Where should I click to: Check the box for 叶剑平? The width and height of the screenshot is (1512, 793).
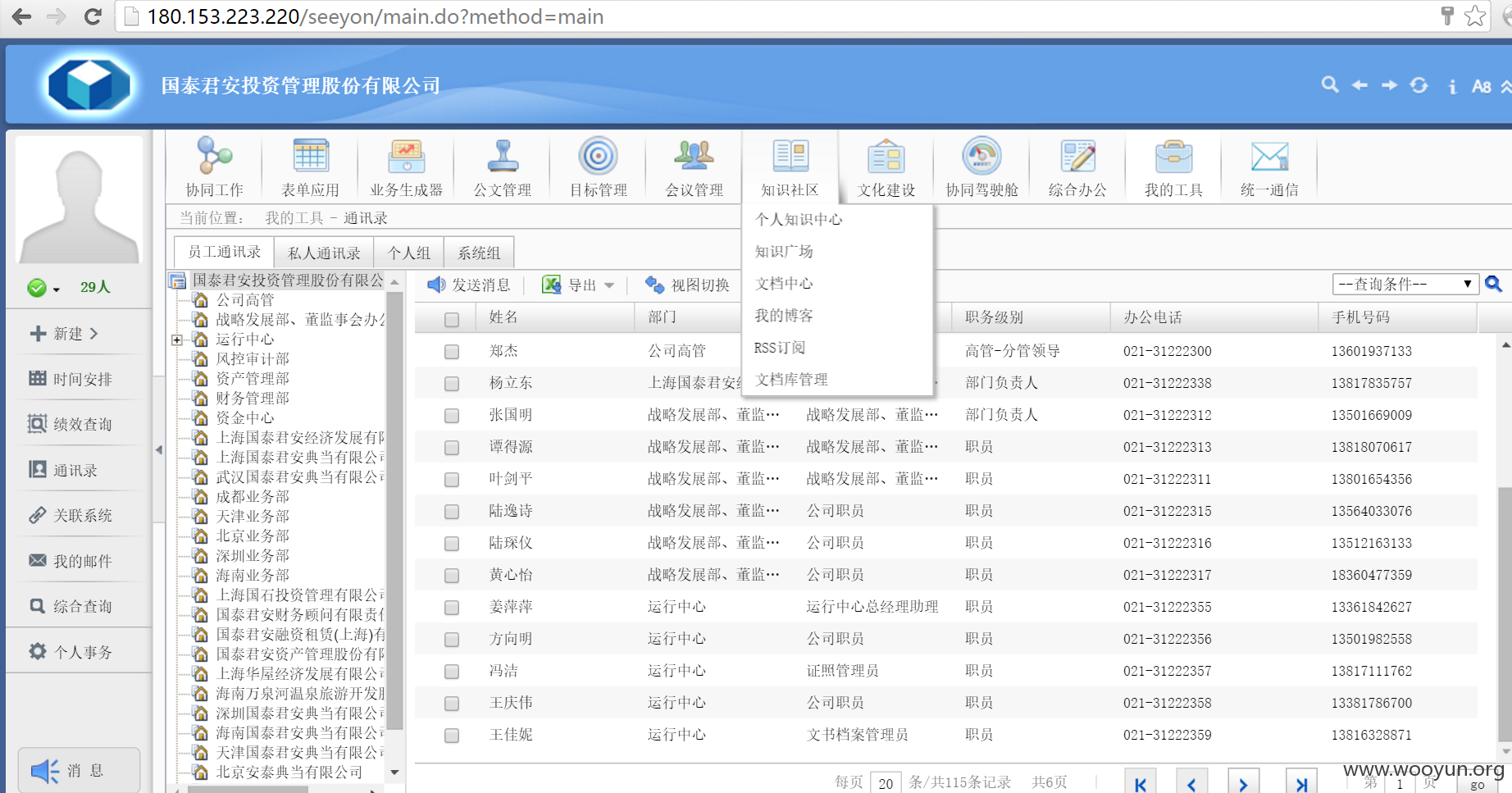coord(452,480)
